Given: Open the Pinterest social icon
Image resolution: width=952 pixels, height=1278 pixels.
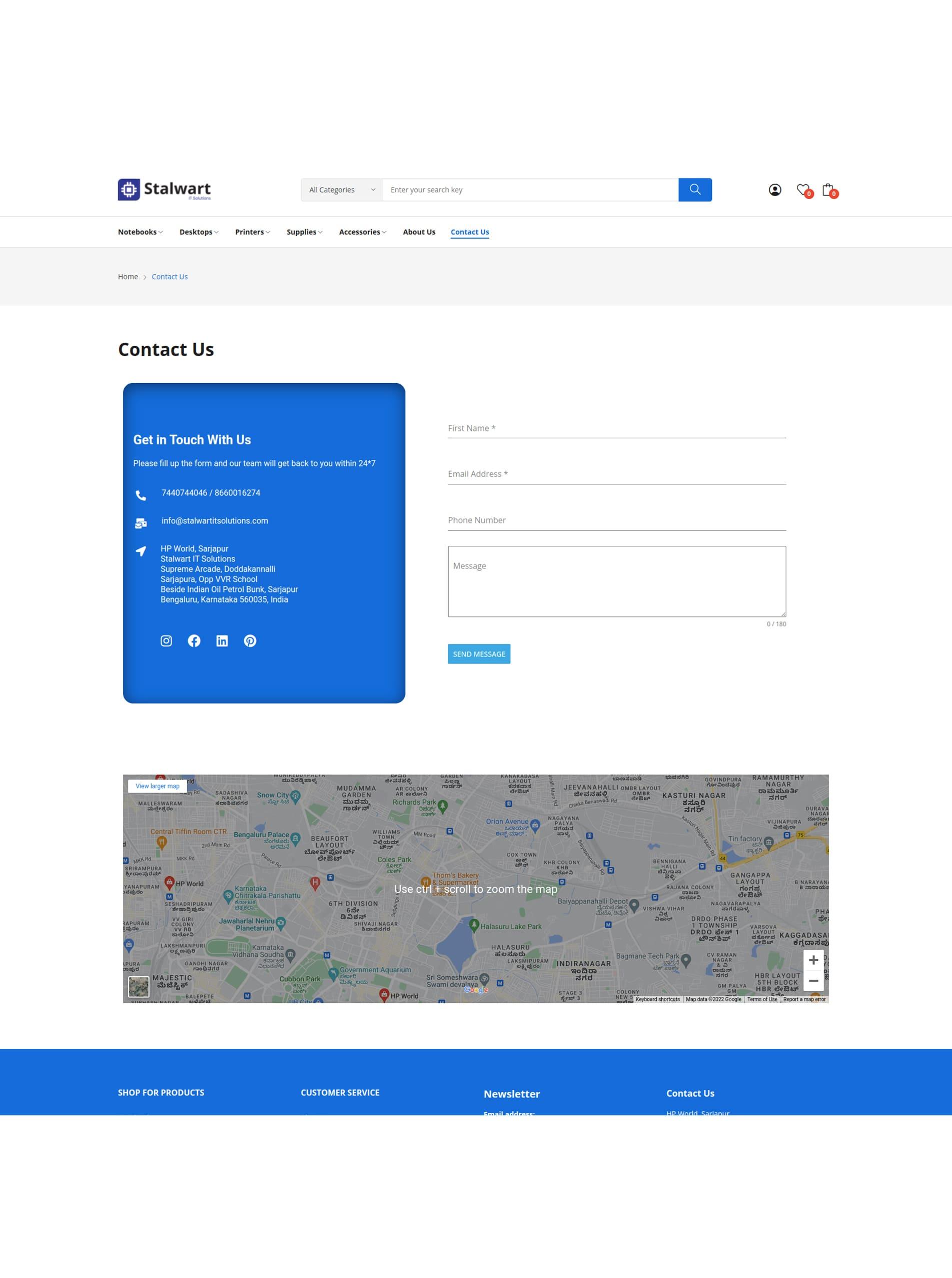Looking at the screenshot, I should tap(250, 641).
